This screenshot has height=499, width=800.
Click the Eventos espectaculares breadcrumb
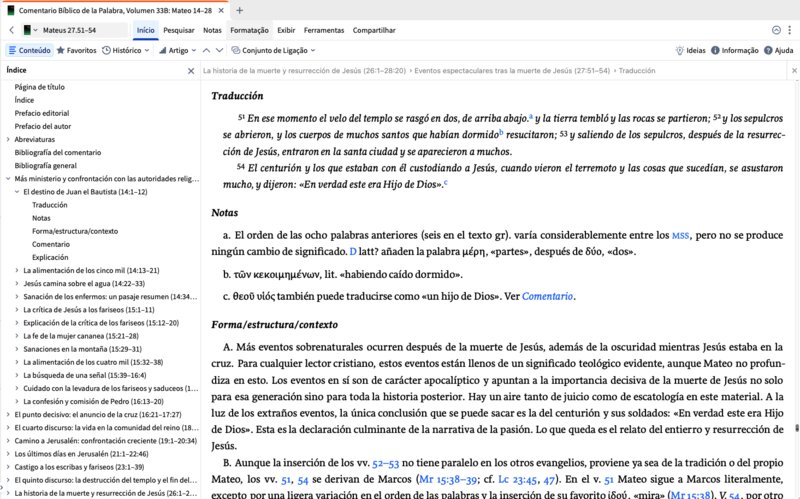coord(512,71)
